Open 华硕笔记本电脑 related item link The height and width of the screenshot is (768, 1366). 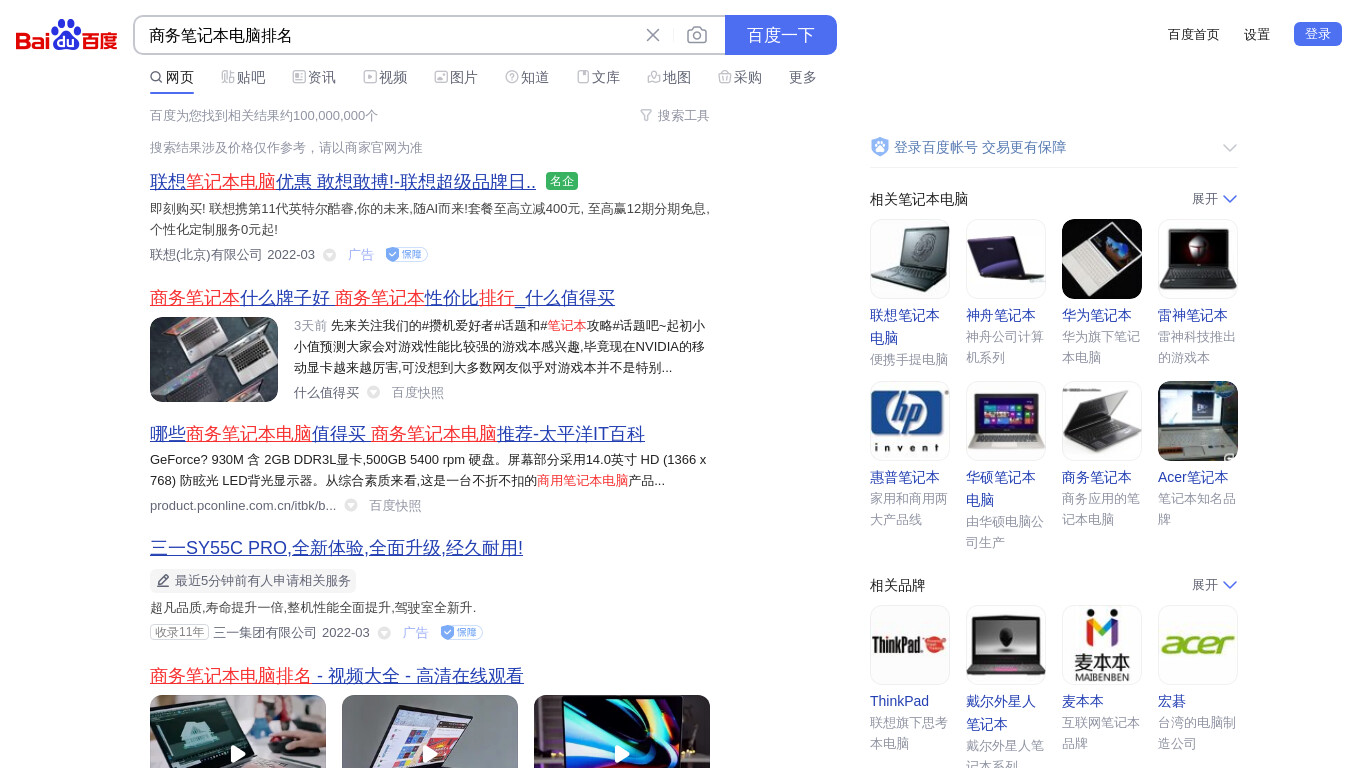click(x=1001, y=488)
